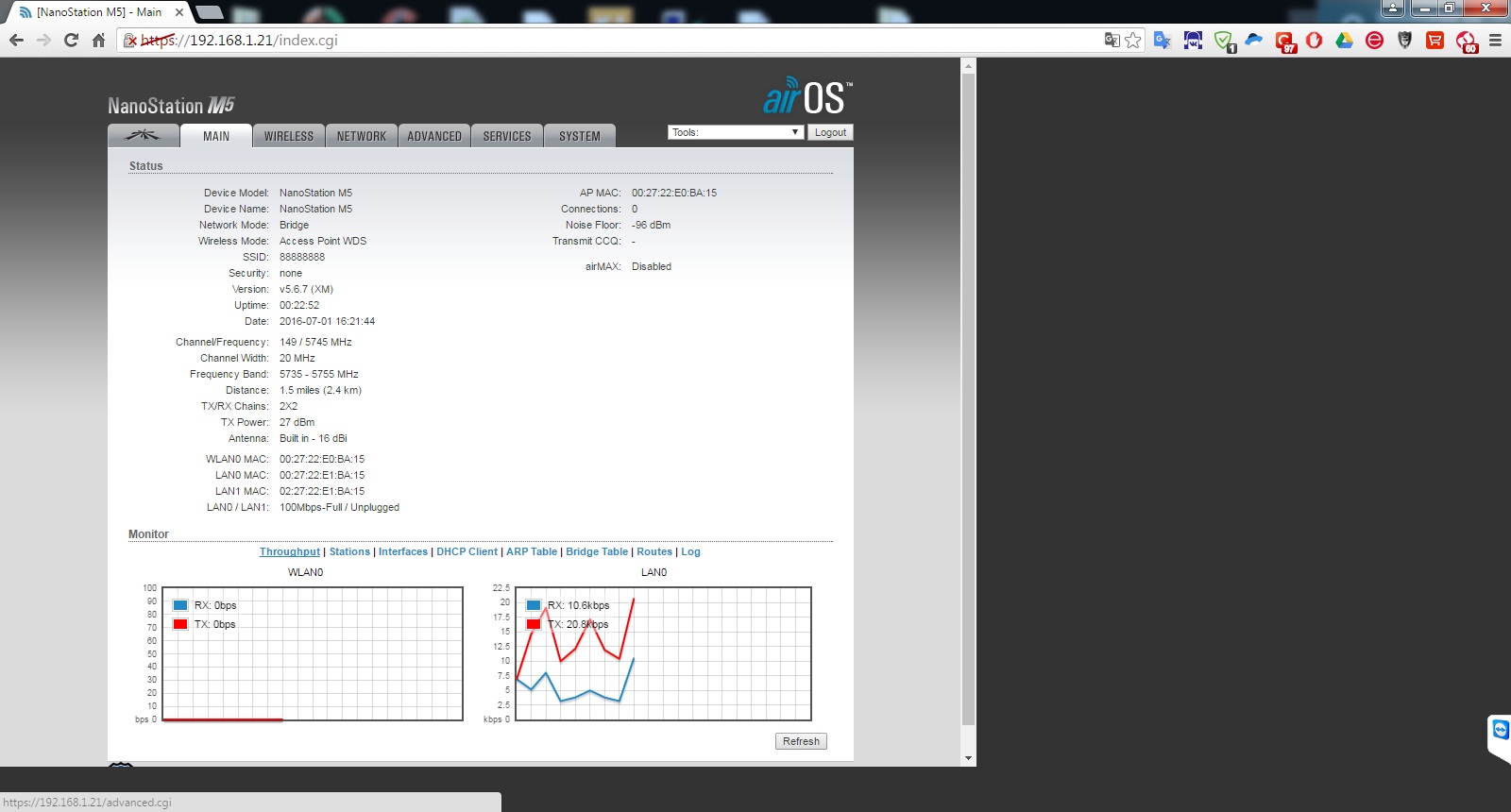Screen dimensions: 1511x812
Task: Open red extension showing 60 badge
Action: point(1467,42)
